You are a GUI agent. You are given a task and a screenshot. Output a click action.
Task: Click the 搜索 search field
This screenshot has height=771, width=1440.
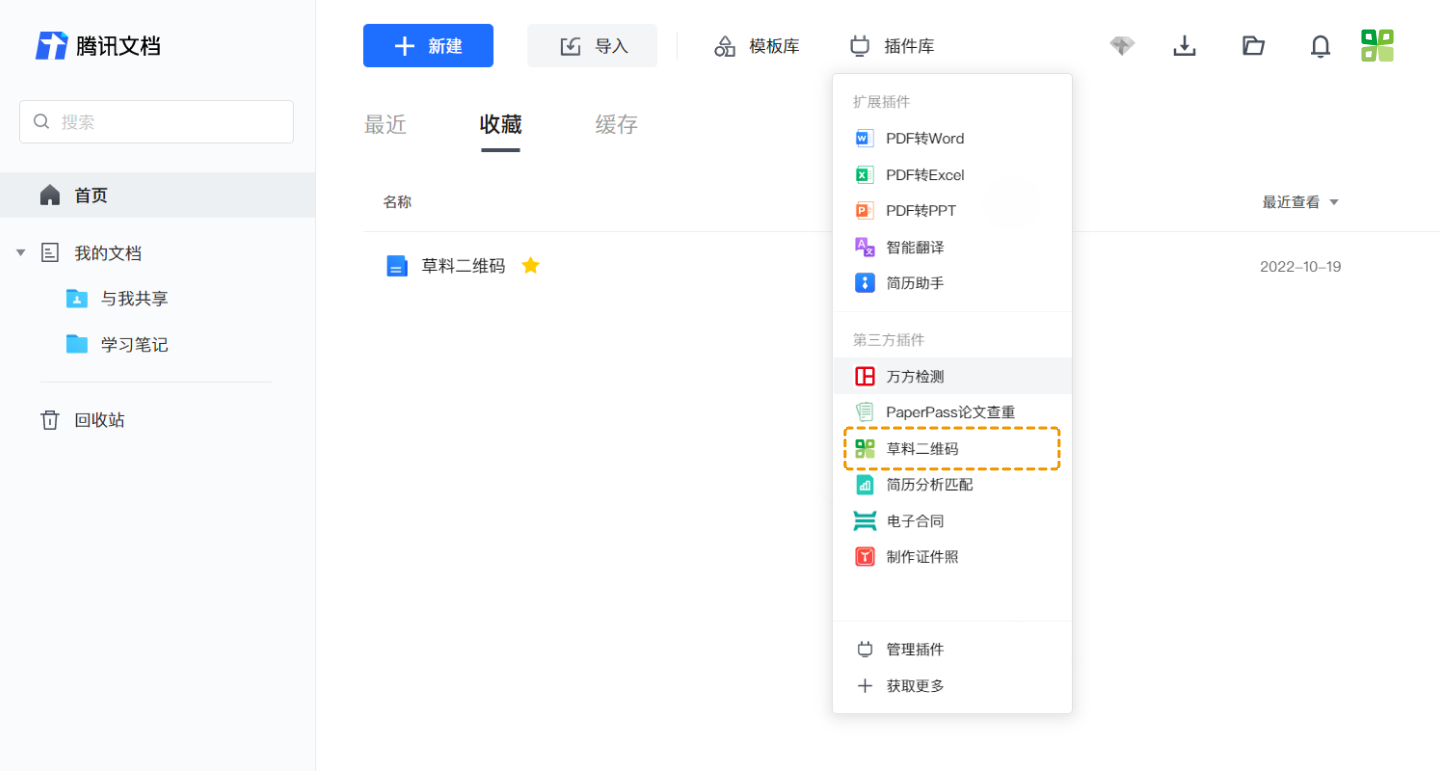click(156, 121)
